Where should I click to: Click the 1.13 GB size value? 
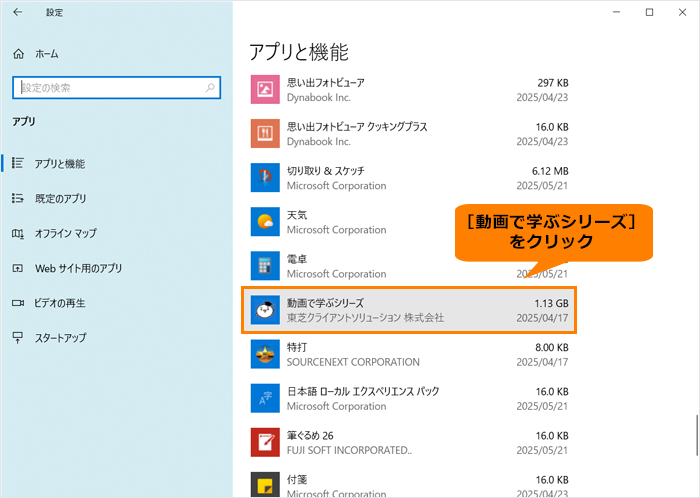[551, 303]
